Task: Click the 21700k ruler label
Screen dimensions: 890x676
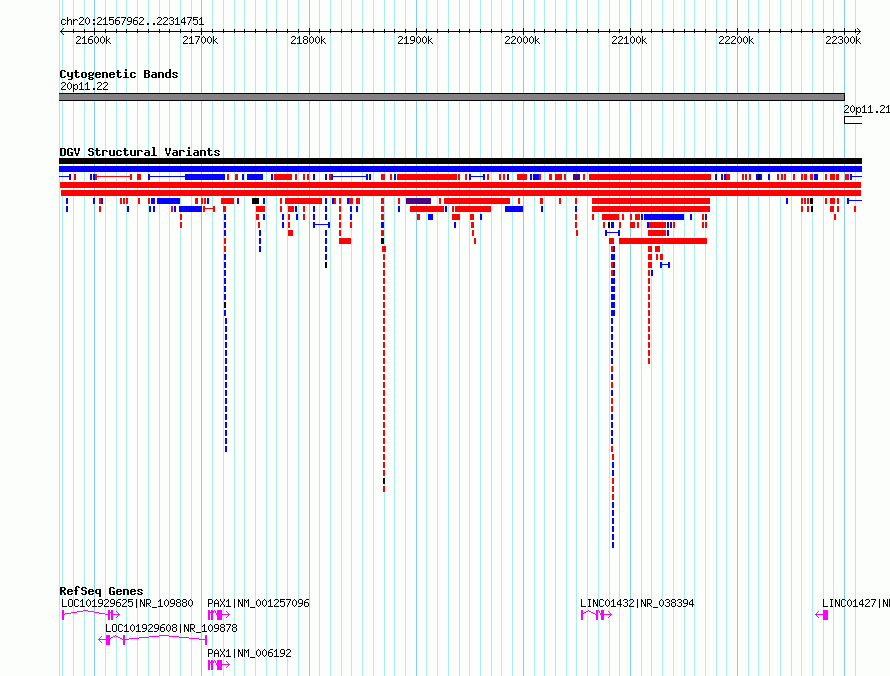Action: pos(200,40)
